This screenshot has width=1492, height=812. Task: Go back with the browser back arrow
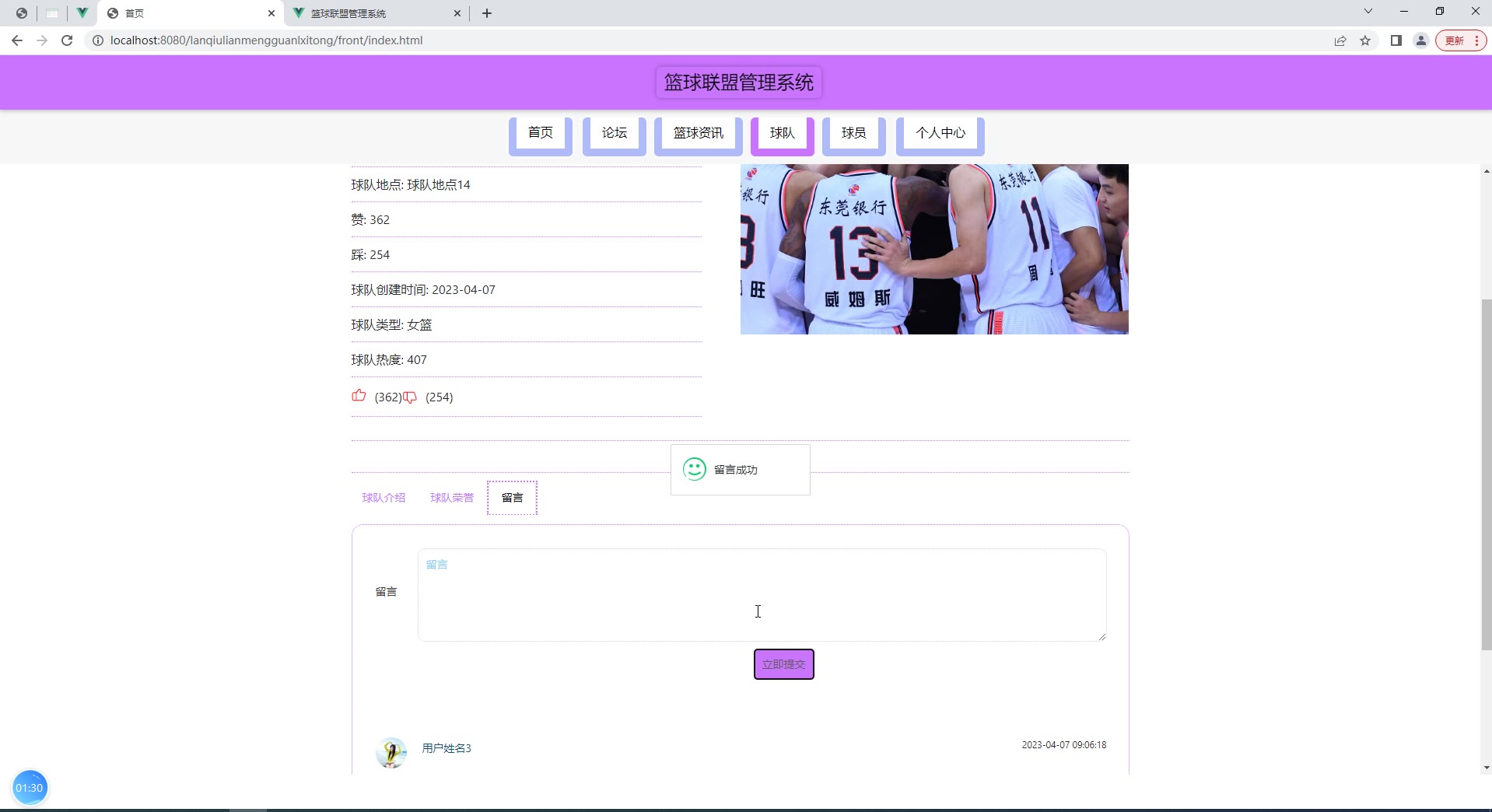(x=17, y=40)
